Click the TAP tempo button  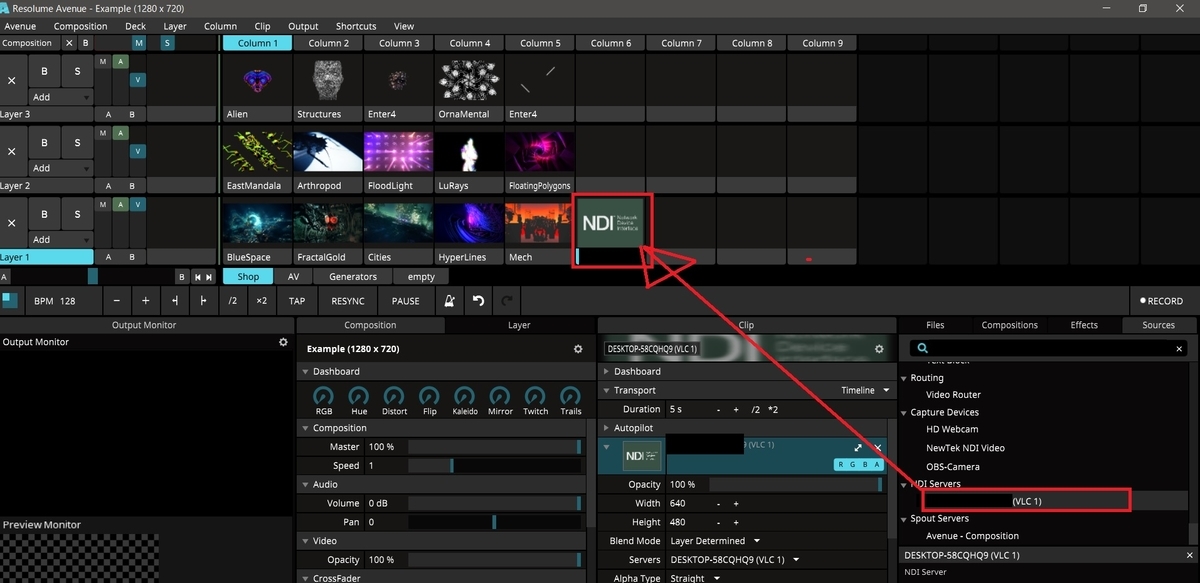point(297,301)
